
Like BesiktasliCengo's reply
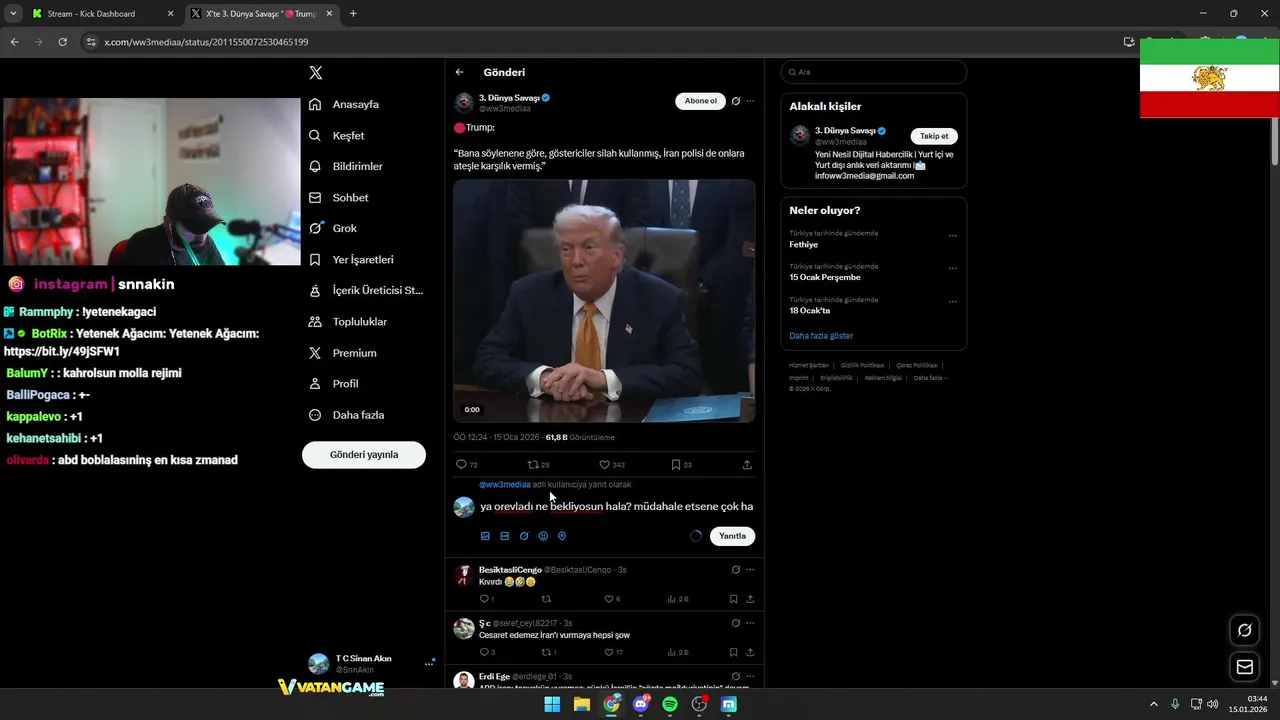click(x=608, y=599)
